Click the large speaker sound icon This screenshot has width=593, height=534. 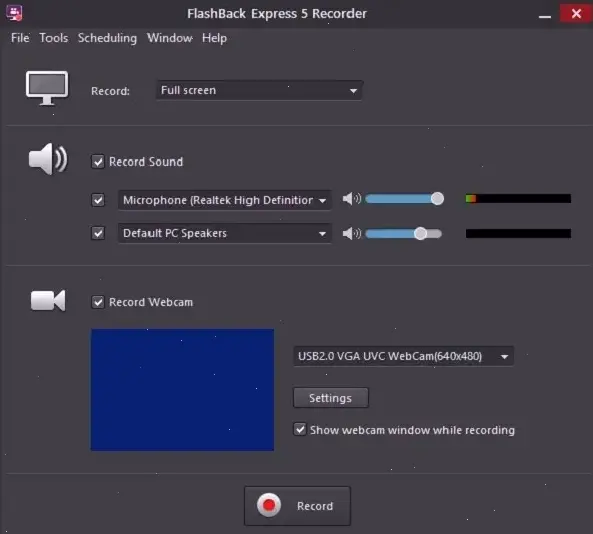coord(48,159)
